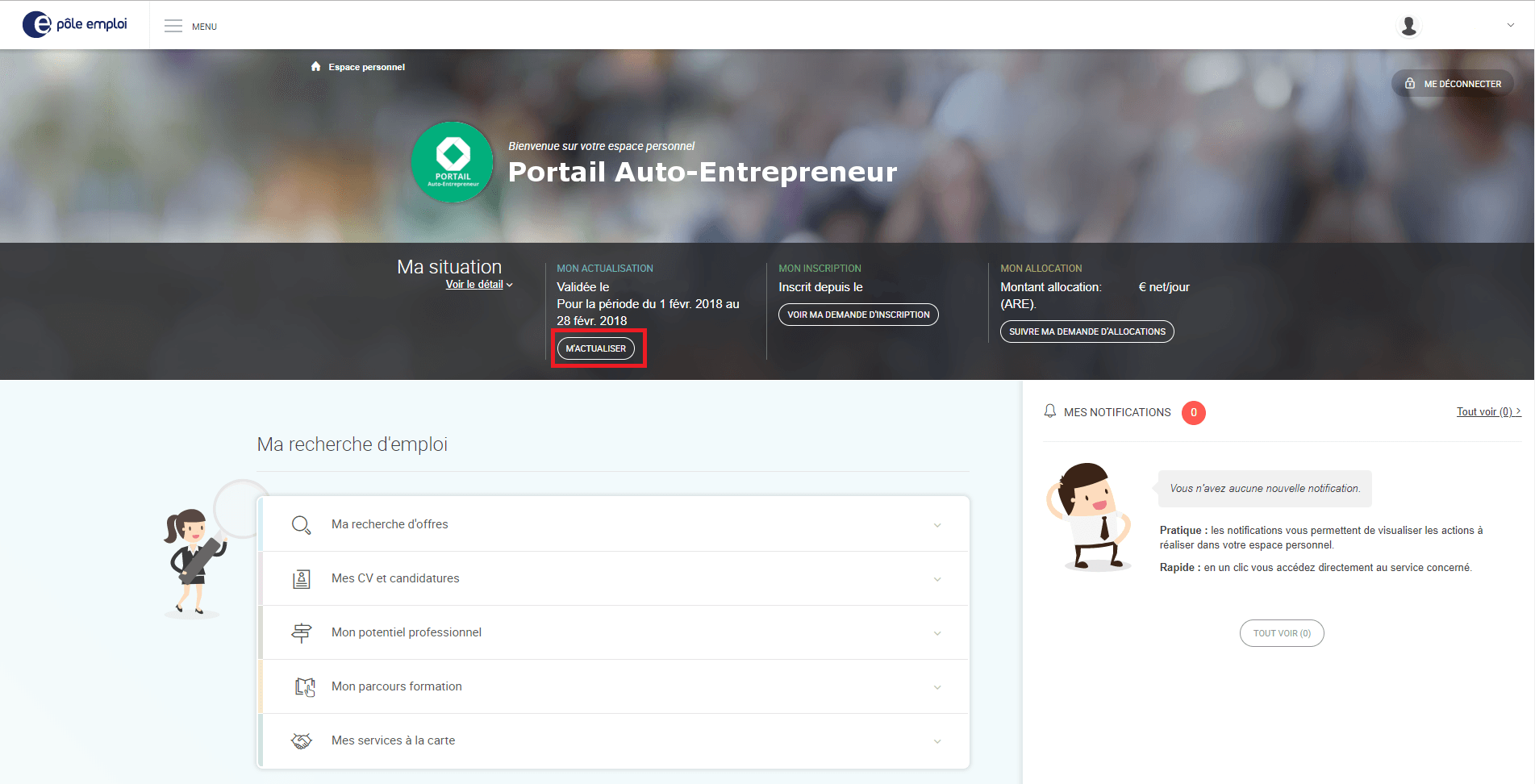Click Ma recherche d'emploi heading
Screen dimensions: 1535x784
(x=352, y=444)
